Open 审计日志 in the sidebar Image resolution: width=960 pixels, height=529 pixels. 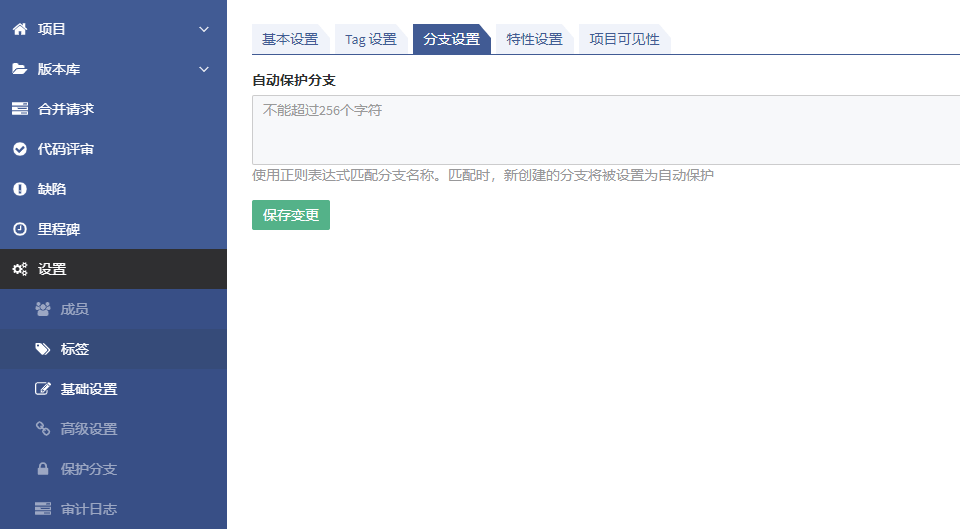[x=88, y=509]
